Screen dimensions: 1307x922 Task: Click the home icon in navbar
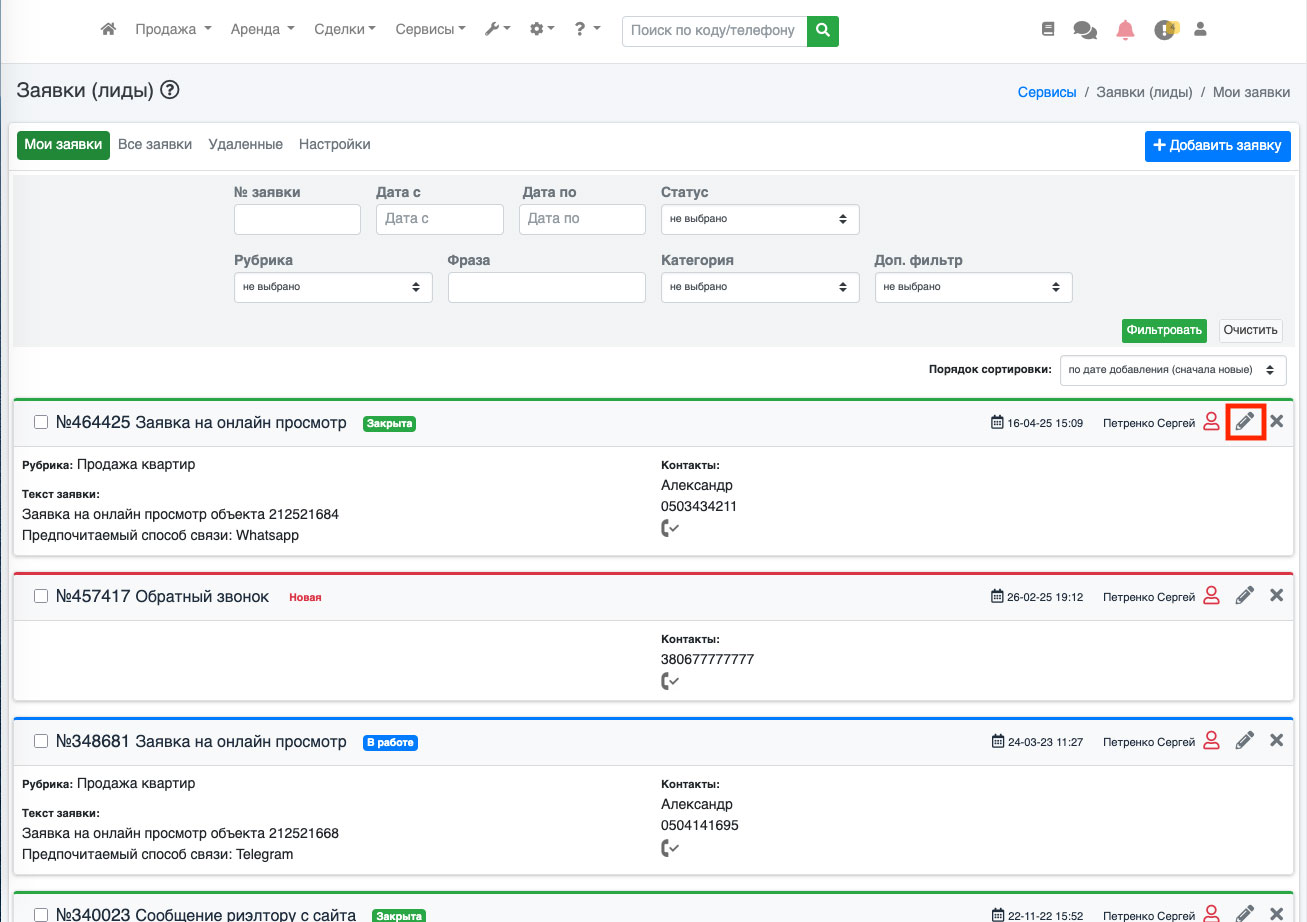[109, 30]
